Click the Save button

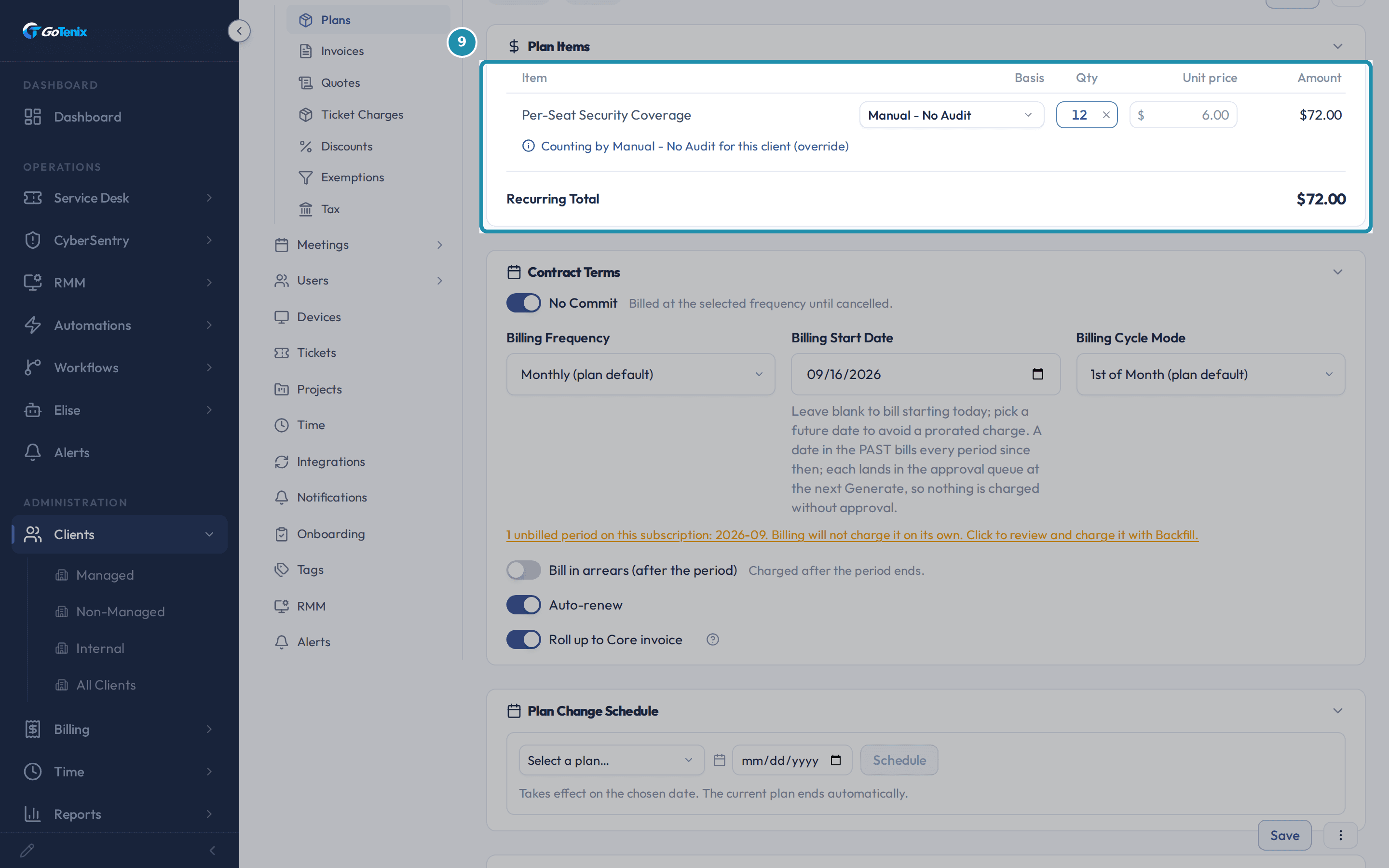click(1284, 835)
